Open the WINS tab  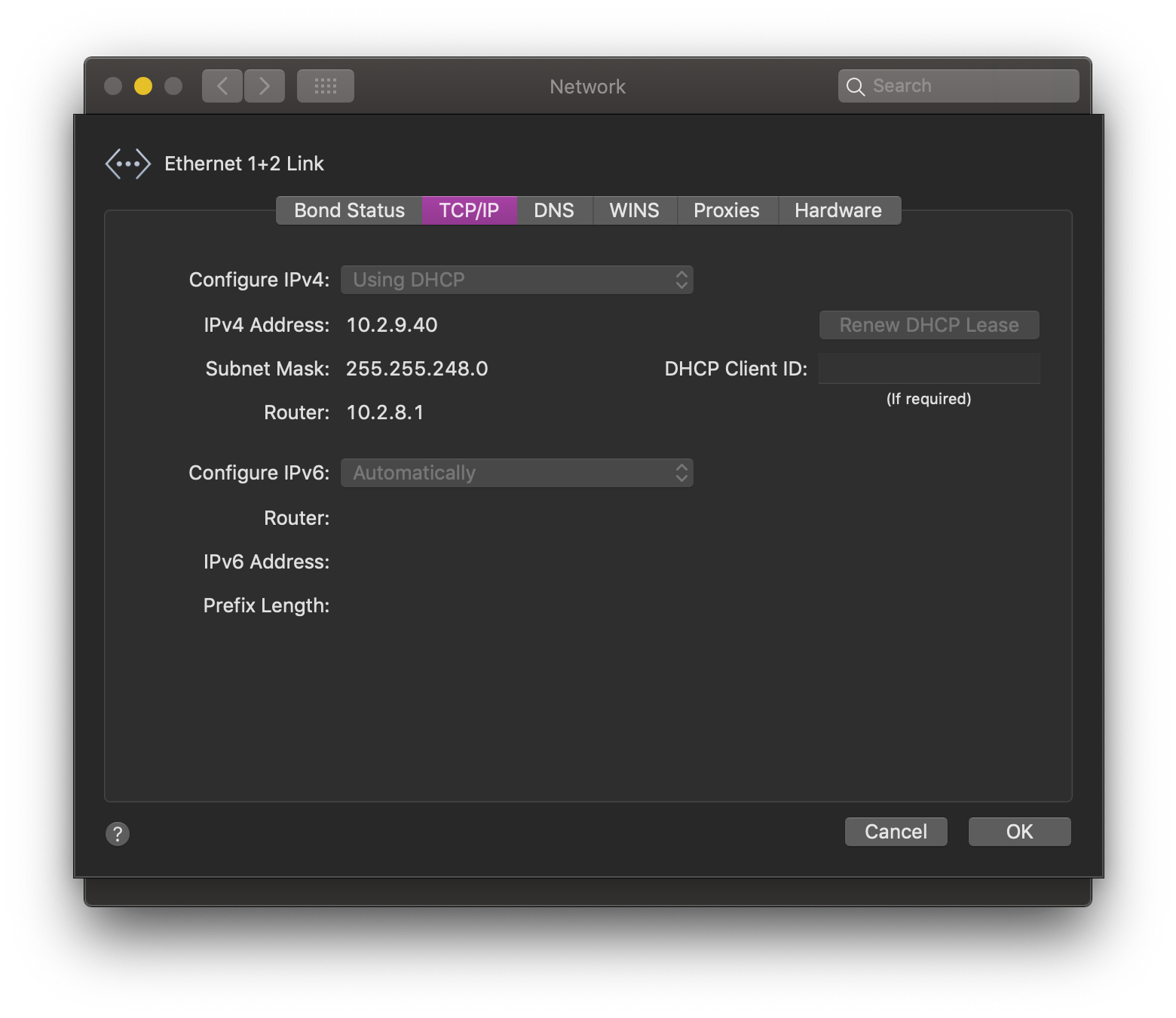634,210
